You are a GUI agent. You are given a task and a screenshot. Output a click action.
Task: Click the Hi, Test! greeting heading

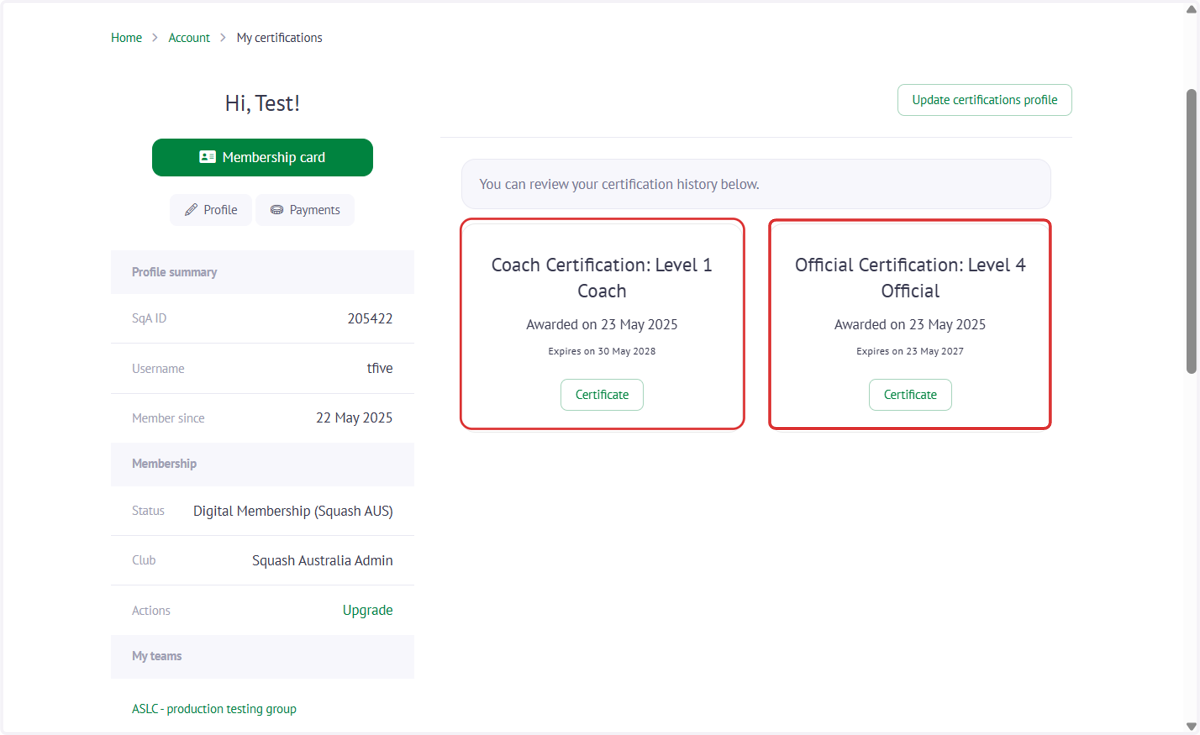[x=262, y=103]
